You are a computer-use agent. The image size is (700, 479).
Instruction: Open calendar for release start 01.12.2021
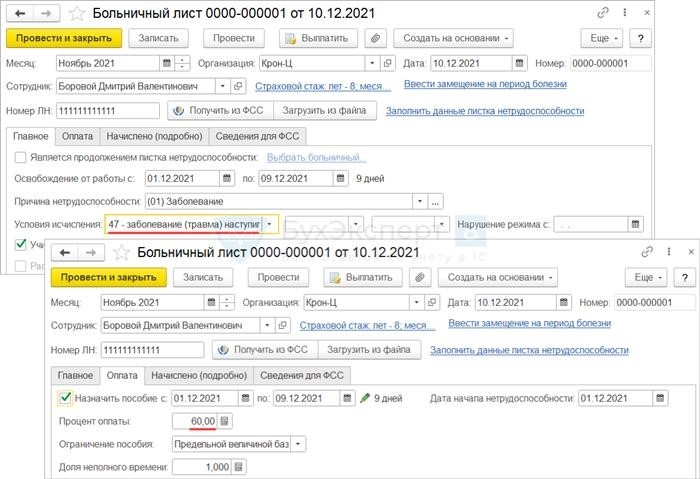(227, 179)
